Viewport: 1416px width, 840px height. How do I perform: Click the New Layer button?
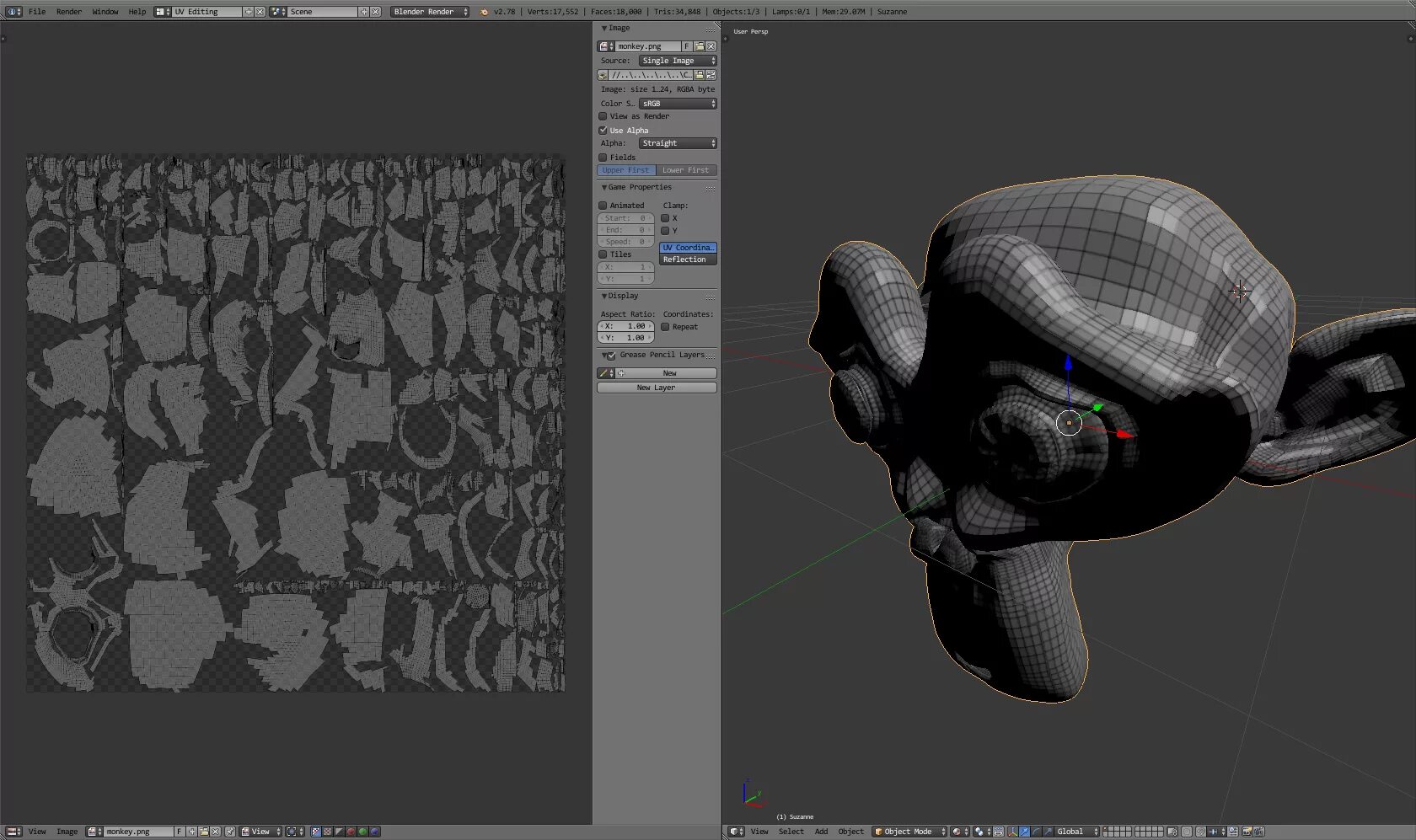point(657,388)
